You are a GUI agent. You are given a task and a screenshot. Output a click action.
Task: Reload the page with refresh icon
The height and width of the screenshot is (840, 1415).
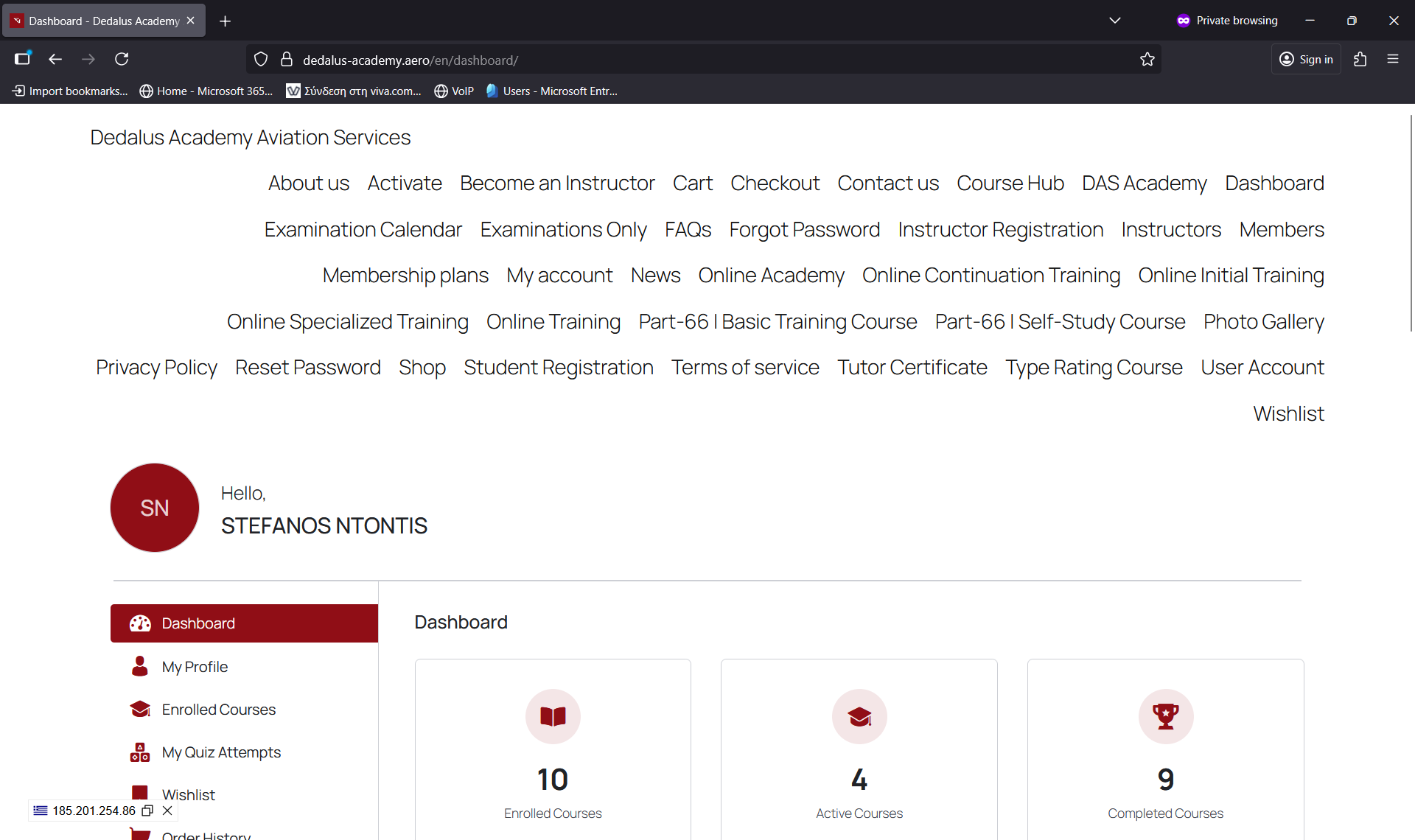tap(122, 59)
